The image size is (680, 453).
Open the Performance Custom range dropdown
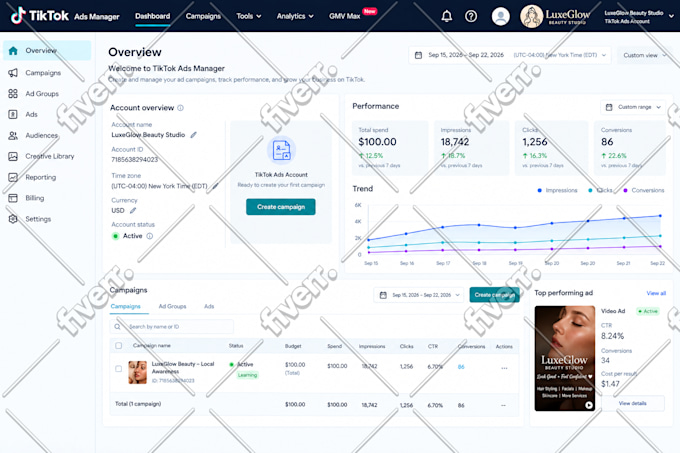[633, 107]
